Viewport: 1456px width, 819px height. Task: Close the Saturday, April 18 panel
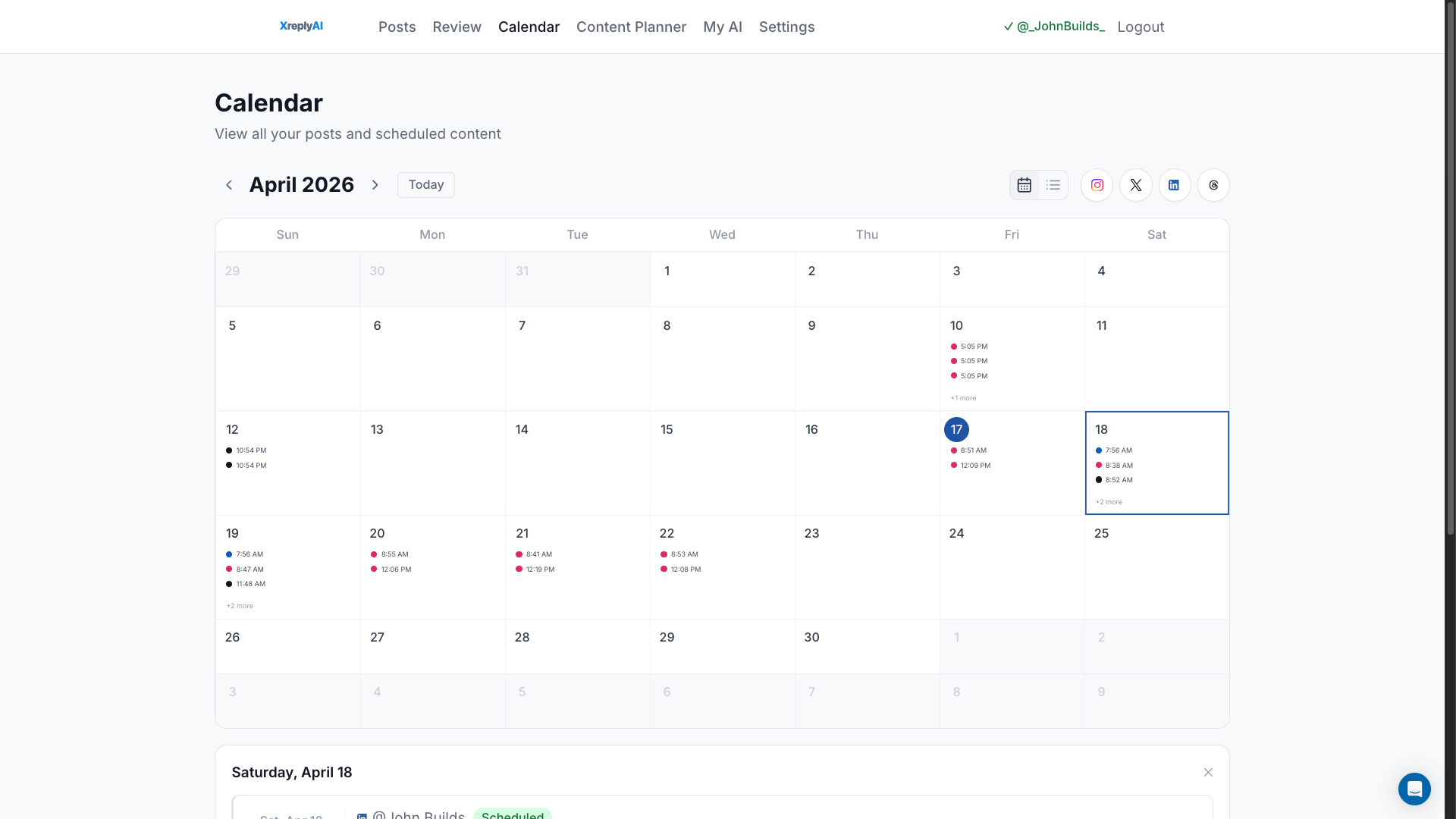click(1208, 772)
